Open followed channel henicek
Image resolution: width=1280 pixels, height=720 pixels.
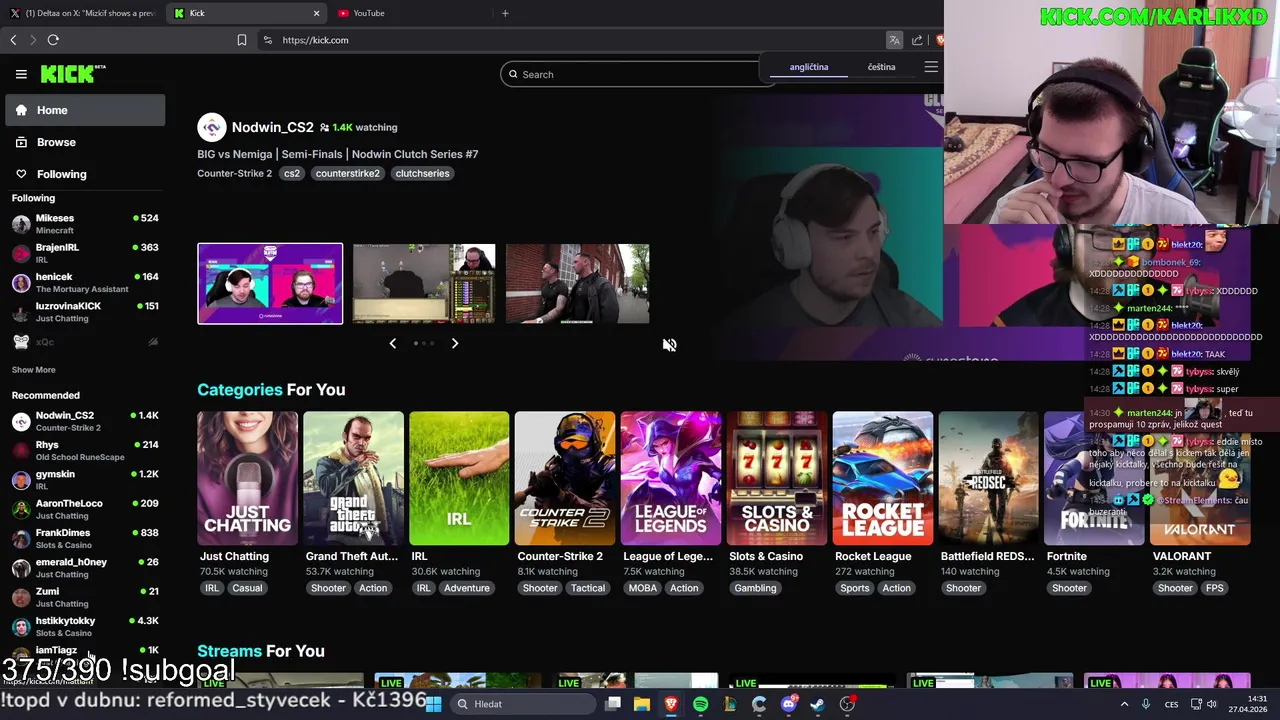(85, 282)
